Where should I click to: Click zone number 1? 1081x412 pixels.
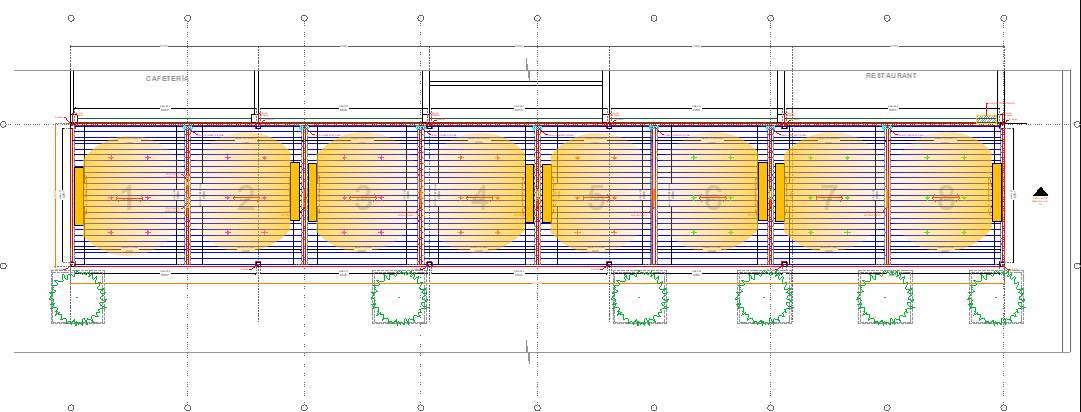point(127,200)
